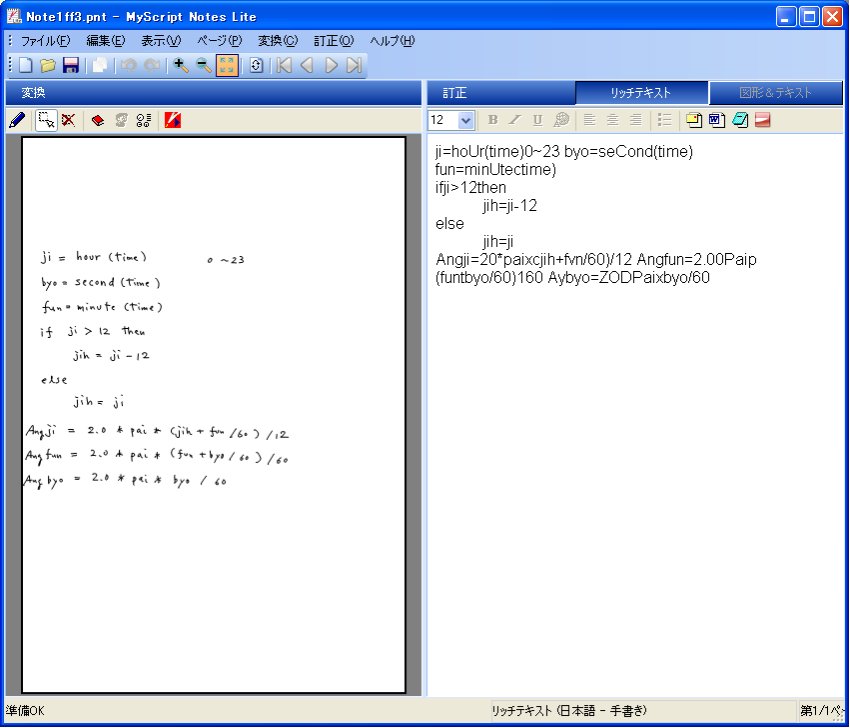The width and height of the screenshot is (850, 728).
Task: Open the ファイル(F) menu
Action: pyautogui.click(x=45, y=41)
